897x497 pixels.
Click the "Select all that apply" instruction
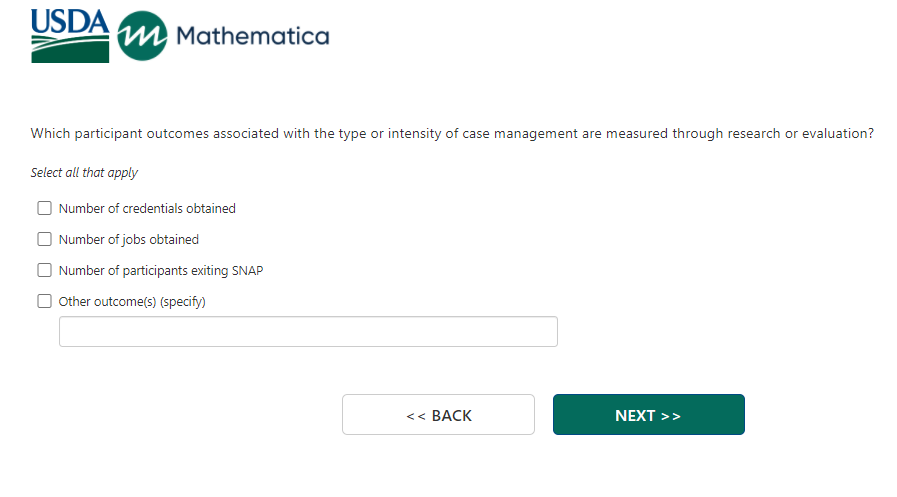coord(84,173)
